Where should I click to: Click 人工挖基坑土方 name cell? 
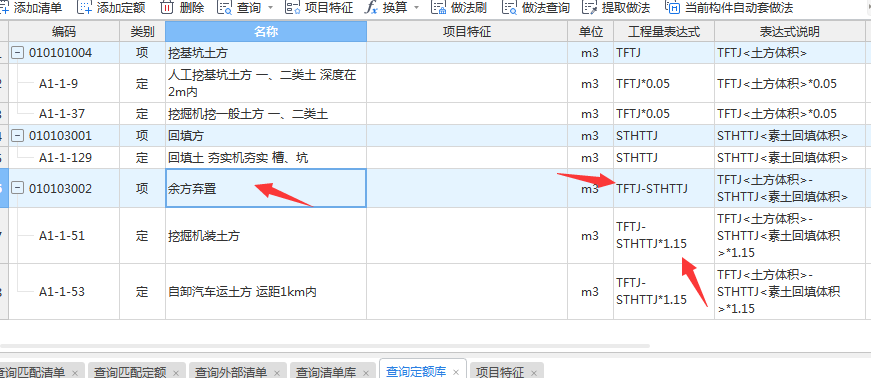click(266, 83)
